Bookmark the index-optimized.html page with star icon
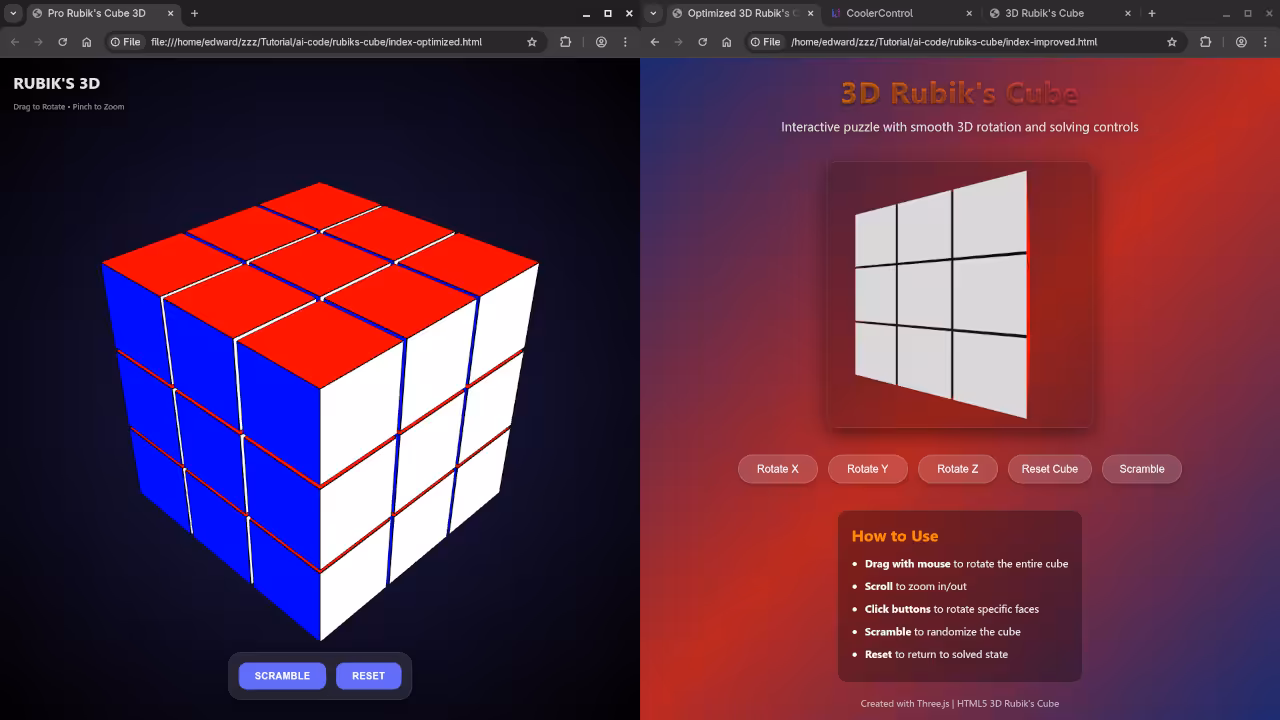Image resolution: width=1280 pixels, height=720 pixels. tap(532, 42)
